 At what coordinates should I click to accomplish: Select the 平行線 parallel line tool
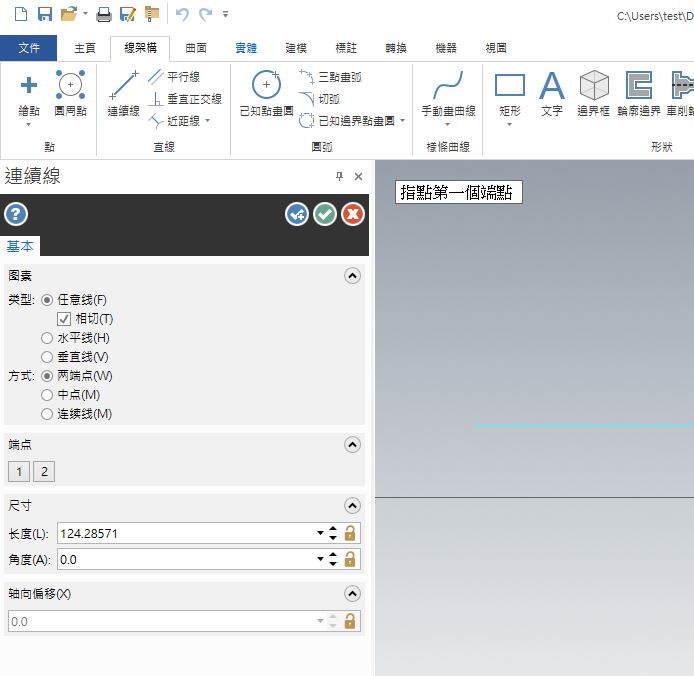click(x=174, y=77)
